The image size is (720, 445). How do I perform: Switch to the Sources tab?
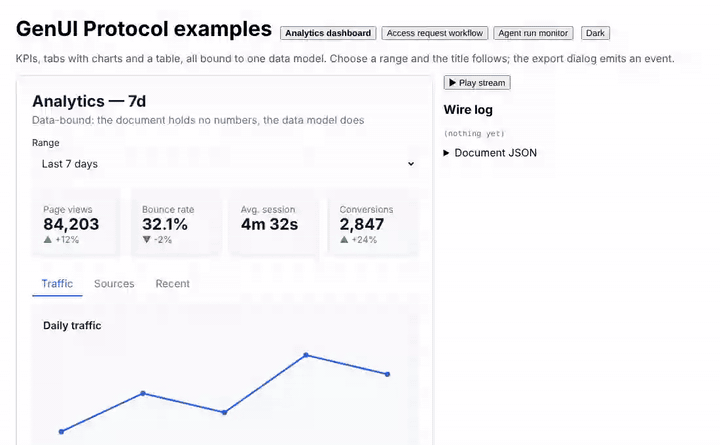(x=114, y=284)
